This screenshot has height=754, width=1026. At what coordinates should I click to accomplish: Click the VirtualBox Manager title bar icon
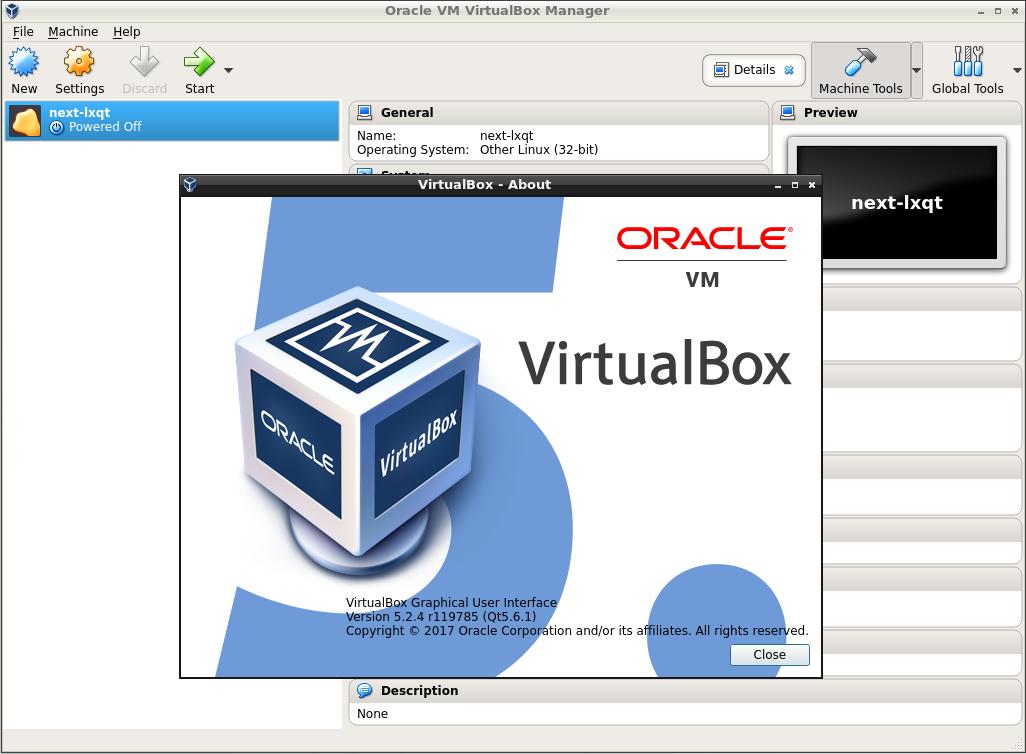pyautogui.click(x=12, y=10)
